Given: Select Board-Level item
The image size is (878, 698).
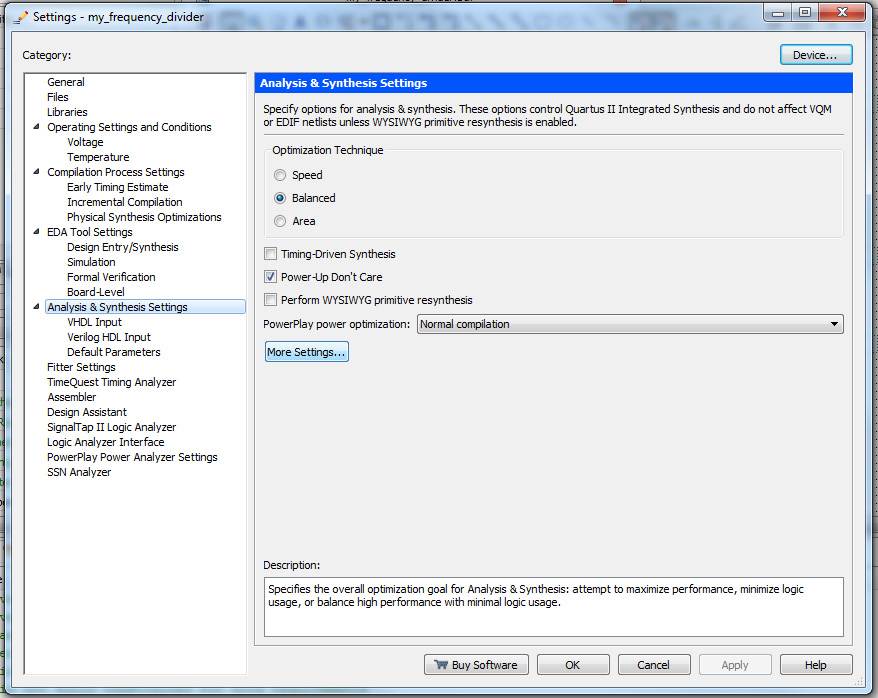Looking at the screenshot, I should [96, 292].
